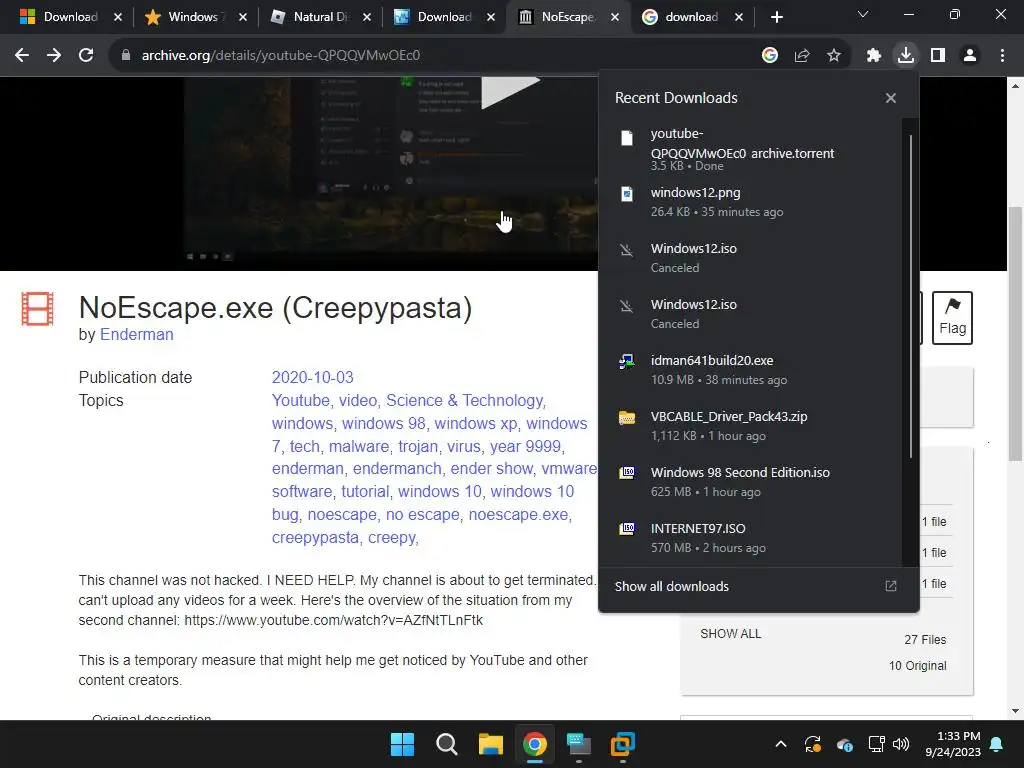The height and width of the screenshot is (768, 1024).
Task: Open the downloads page external link icon
Action: point(891,586)
